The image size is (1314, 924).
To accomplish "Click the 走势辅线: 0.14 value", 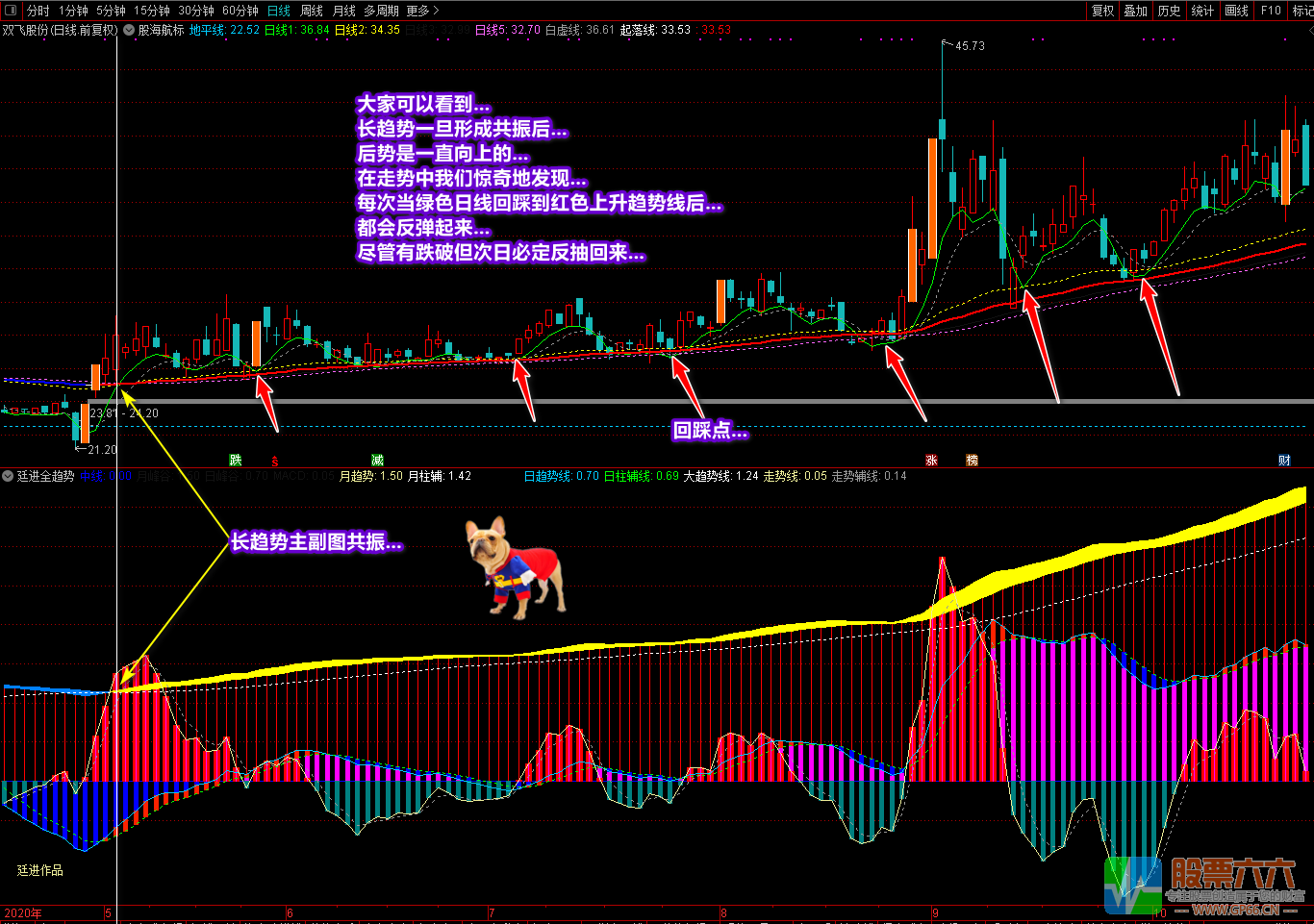I will coord(869,476).
